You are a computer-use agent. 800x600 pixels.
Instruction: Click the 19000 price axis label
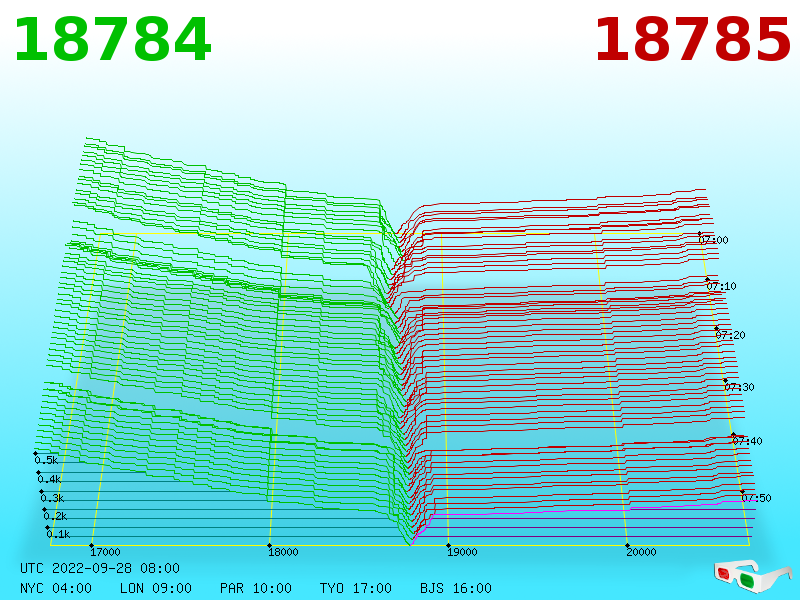pyautogui.click(x=462, y=552)
